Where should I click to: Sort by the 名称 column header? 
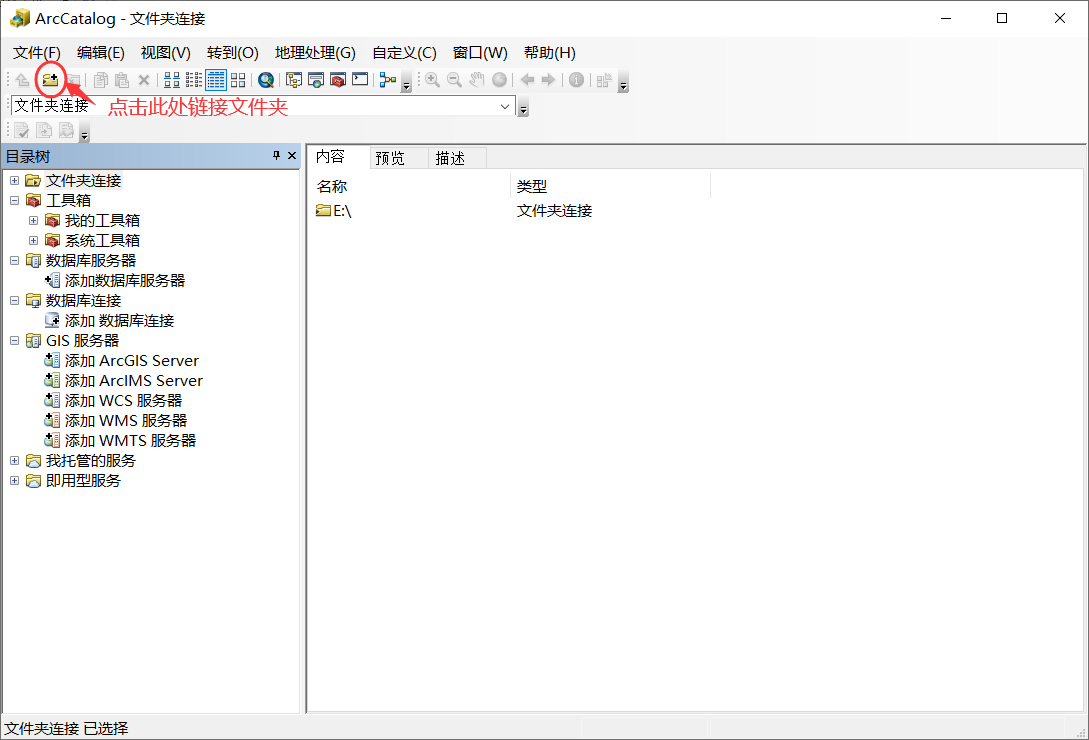tap(410, 186)
